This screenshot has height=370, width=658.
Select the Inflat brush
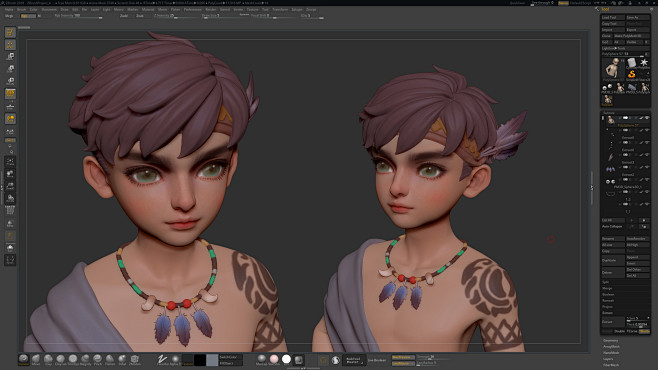coord(122,359)
